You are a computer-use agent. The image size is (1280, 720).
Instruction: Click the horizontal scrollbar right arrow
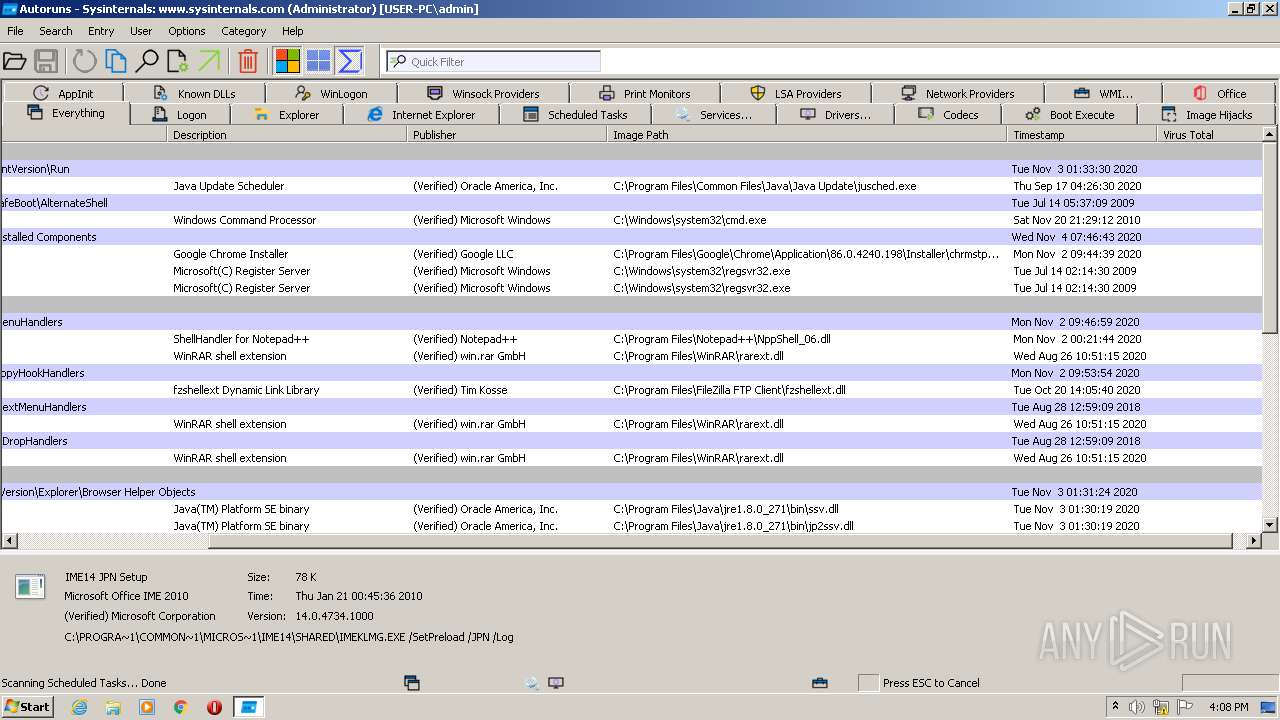1254,541
